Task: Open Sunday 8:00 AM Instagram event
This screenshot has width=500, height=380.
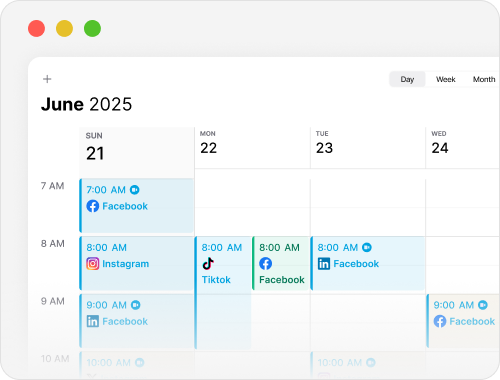Action: click(x=137, y=263)
